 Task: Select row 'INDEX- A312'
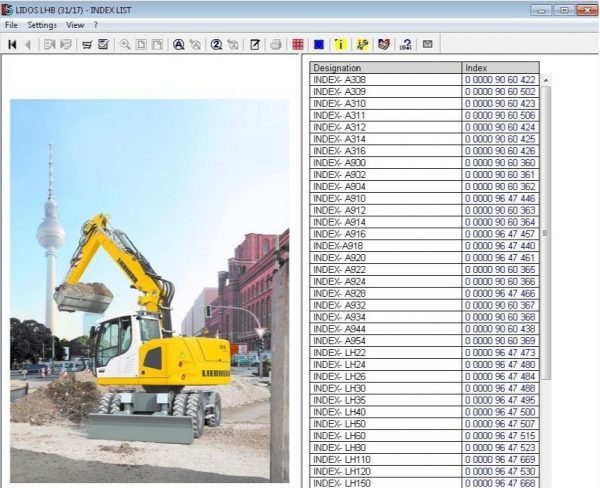click(424, 127)
